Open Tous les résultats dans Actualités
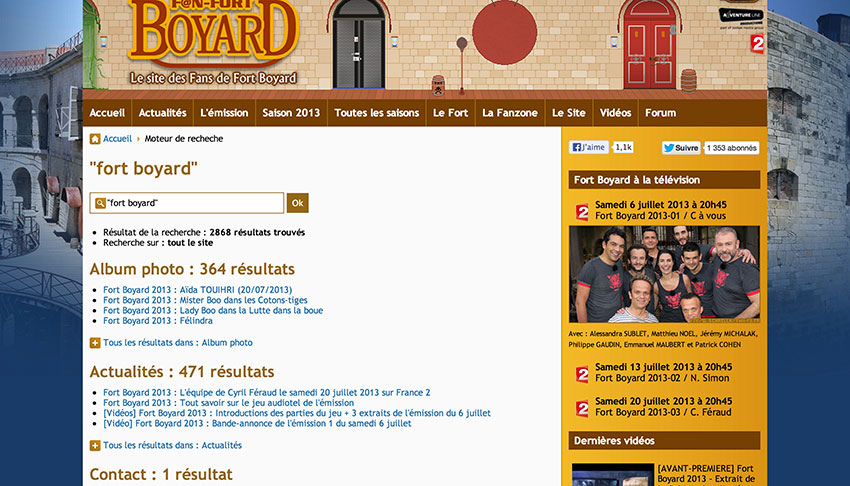 coord(172,445)
